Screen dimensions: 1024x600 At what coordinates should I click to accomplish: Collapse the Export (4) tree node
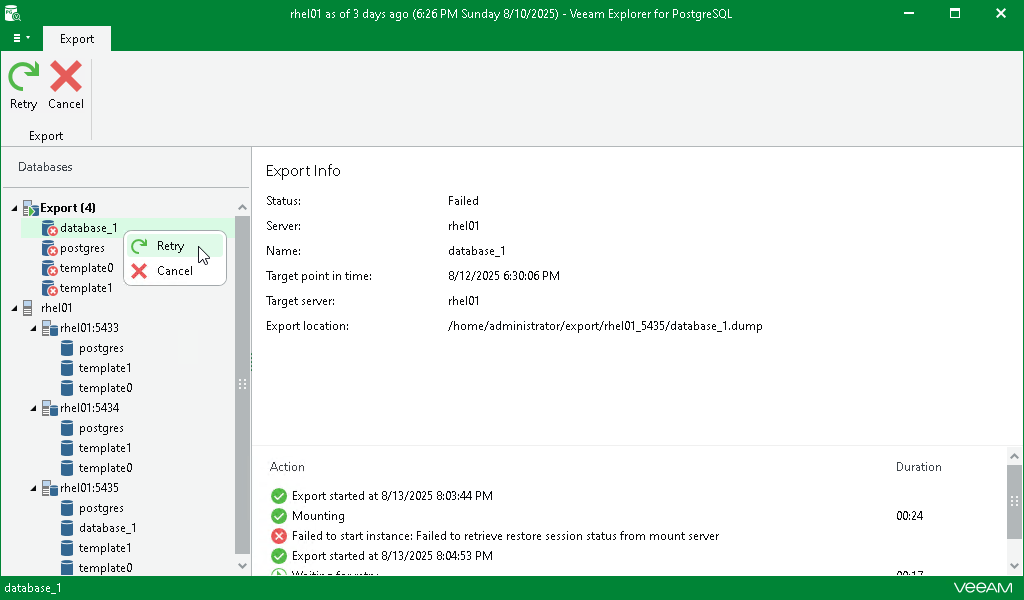(14, 208)
